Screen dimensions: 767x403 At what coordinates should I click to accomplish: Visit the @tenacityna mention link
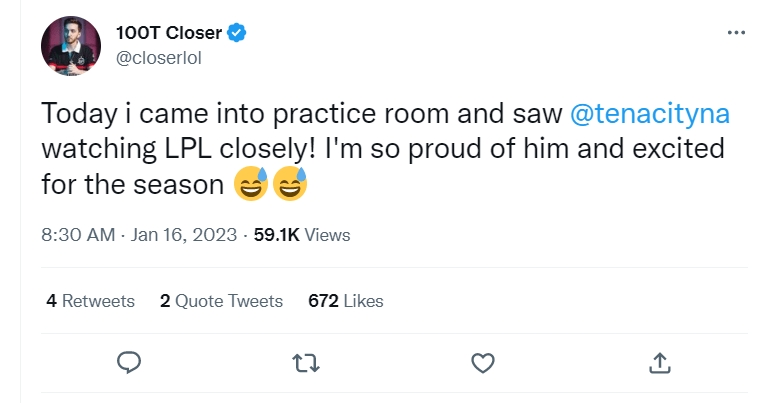tap(649, 114)
